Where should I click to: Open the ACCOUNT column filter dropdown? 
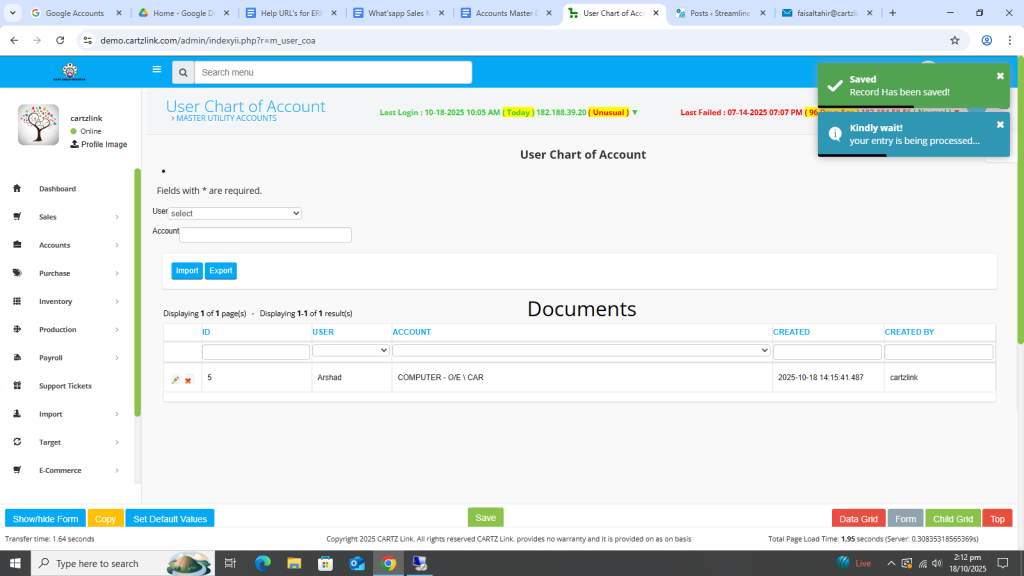pyautogui.click(x=581, y=351)
